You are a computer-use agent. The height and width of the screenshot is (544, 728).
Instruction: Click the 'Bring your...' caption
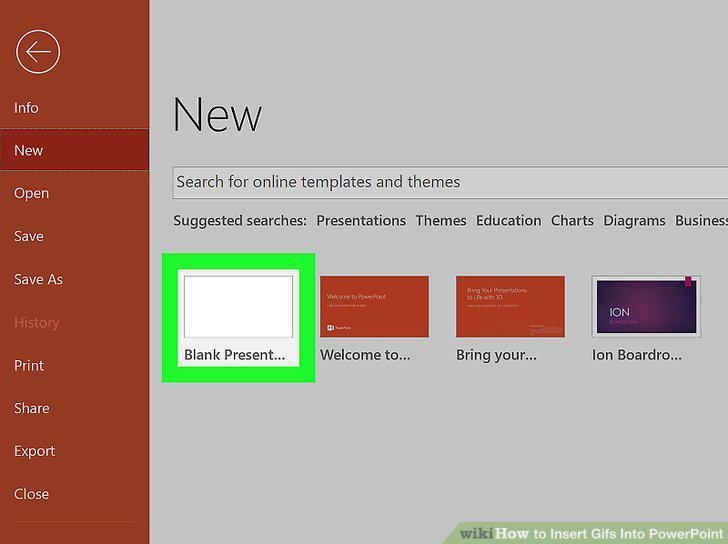pos(496,355)
